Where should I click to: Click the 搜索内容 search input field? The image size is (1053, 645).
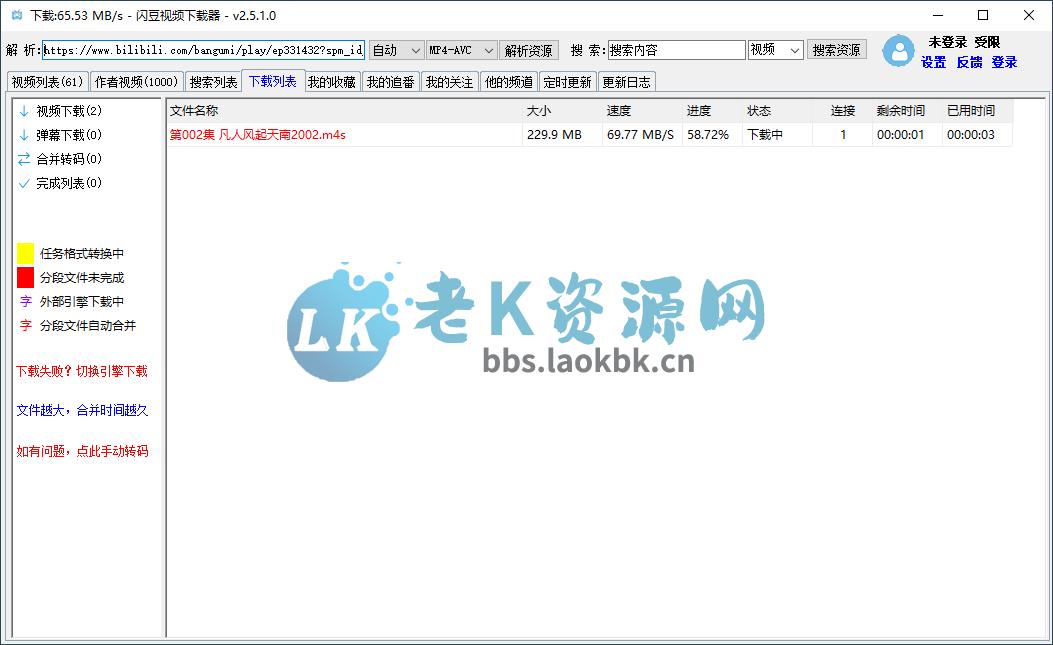[x=676, y=50]
